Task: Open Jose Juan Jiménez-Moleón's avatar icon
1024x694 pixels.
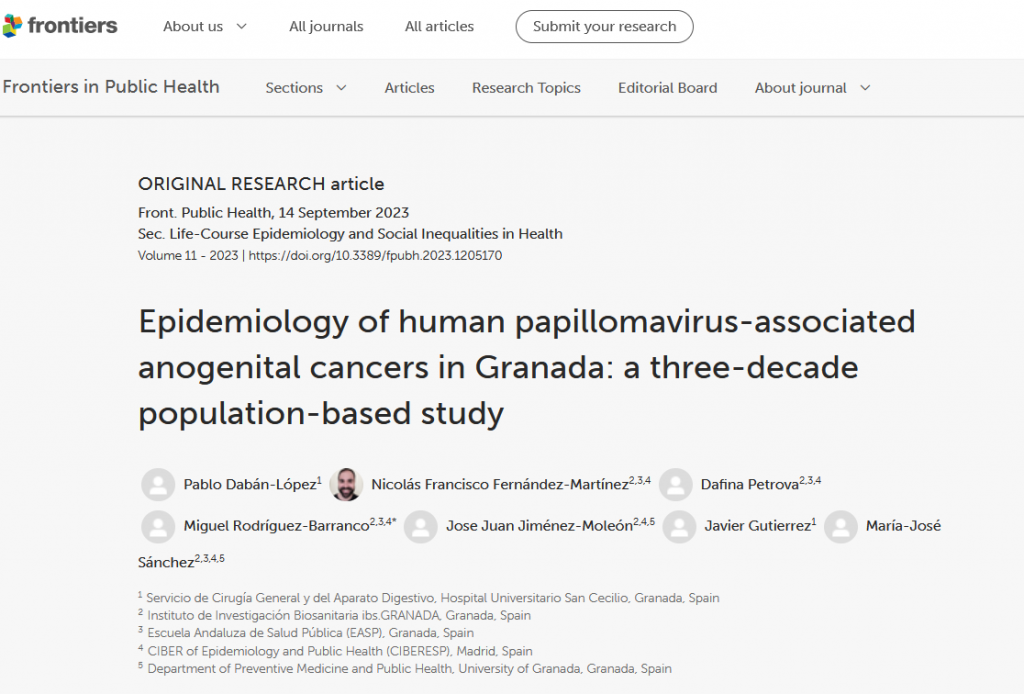Action: tap(420, 526)
